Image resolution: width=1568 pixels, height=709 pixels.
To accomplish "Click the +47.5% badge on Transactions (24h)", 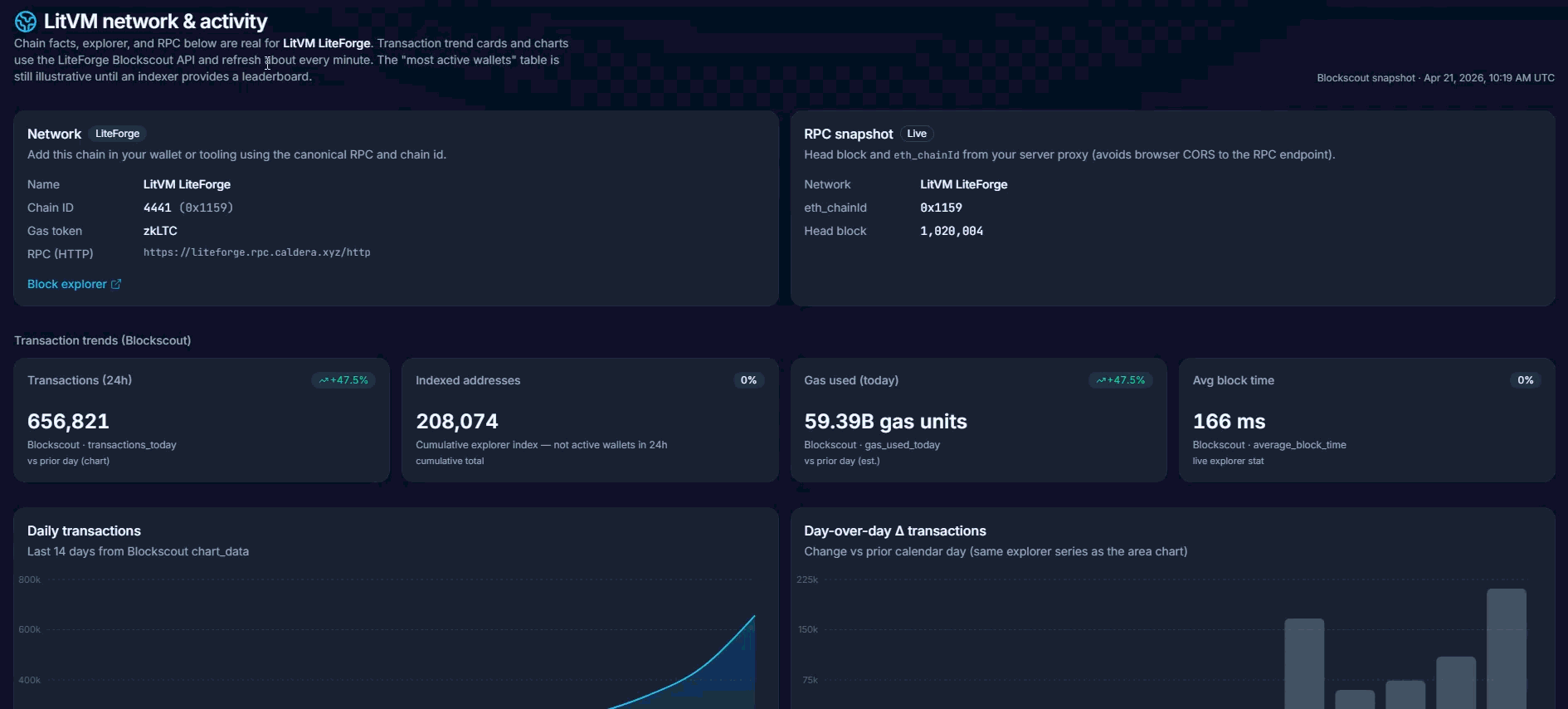I will point(343,380).
